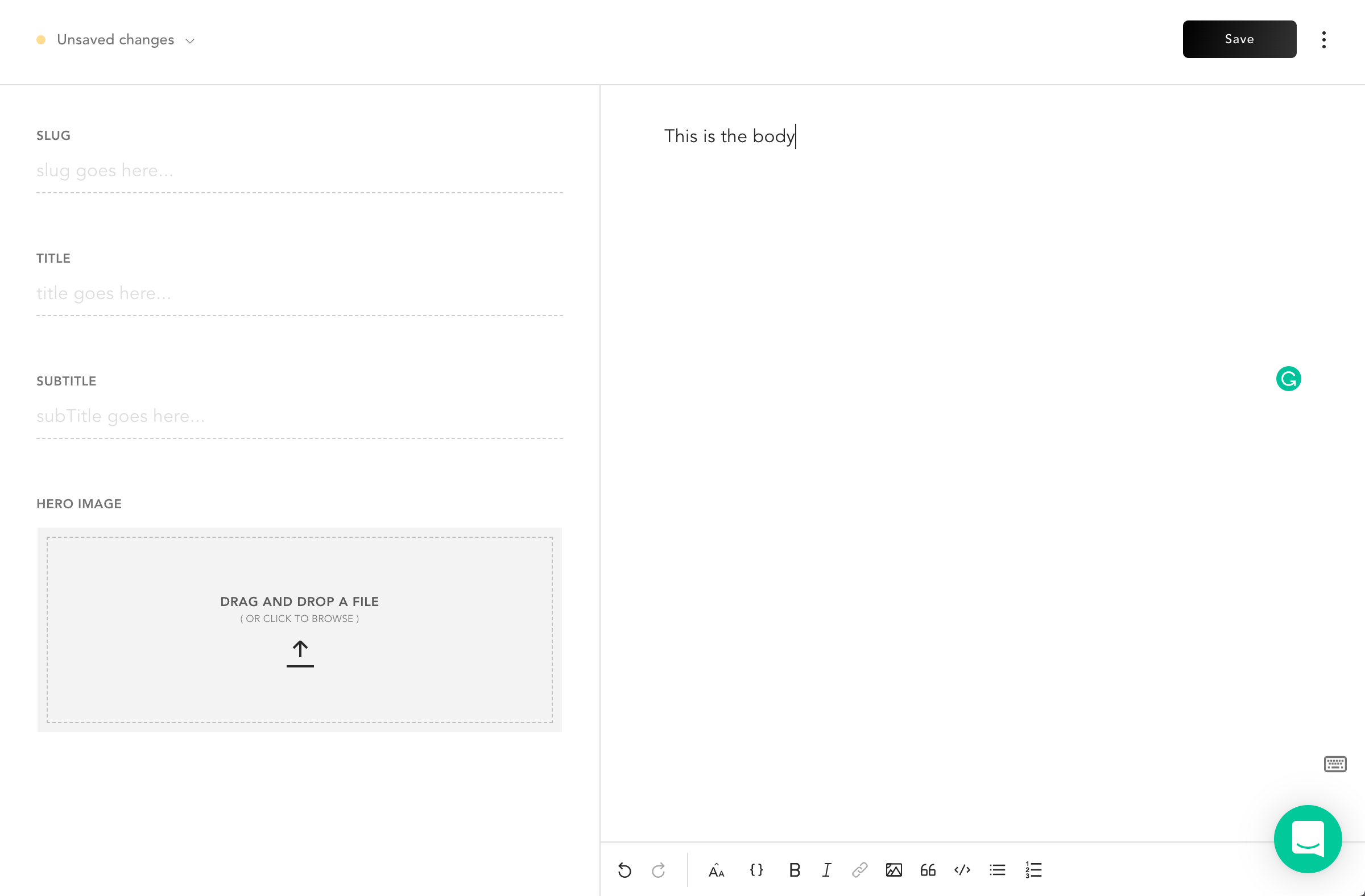The image size is (1365, 896).
Task: Click the SLUG label
Action: pyautogui.click(x=53, y=135)
